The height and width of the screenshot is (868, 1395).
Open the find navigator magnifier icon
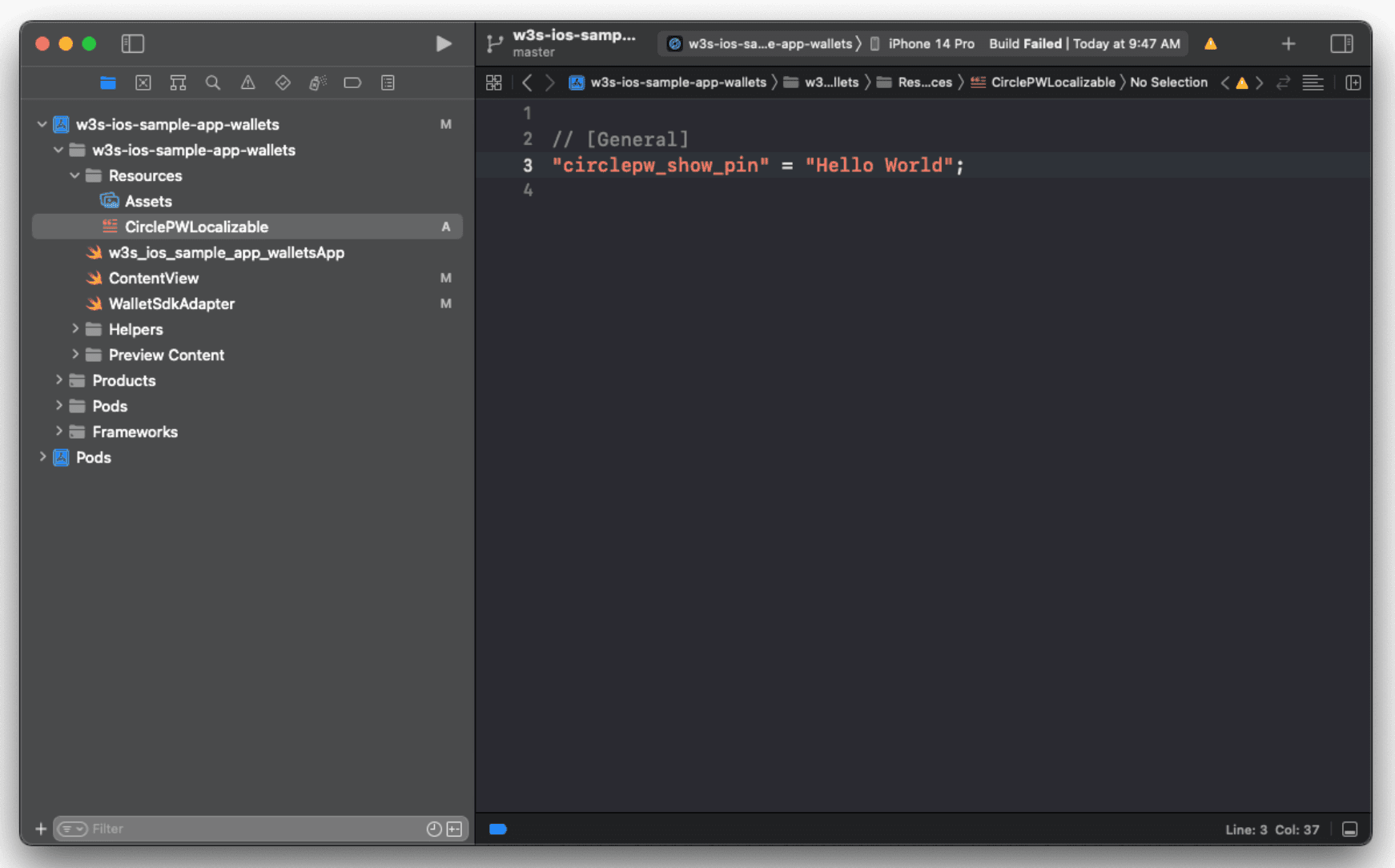pos(212,82)
